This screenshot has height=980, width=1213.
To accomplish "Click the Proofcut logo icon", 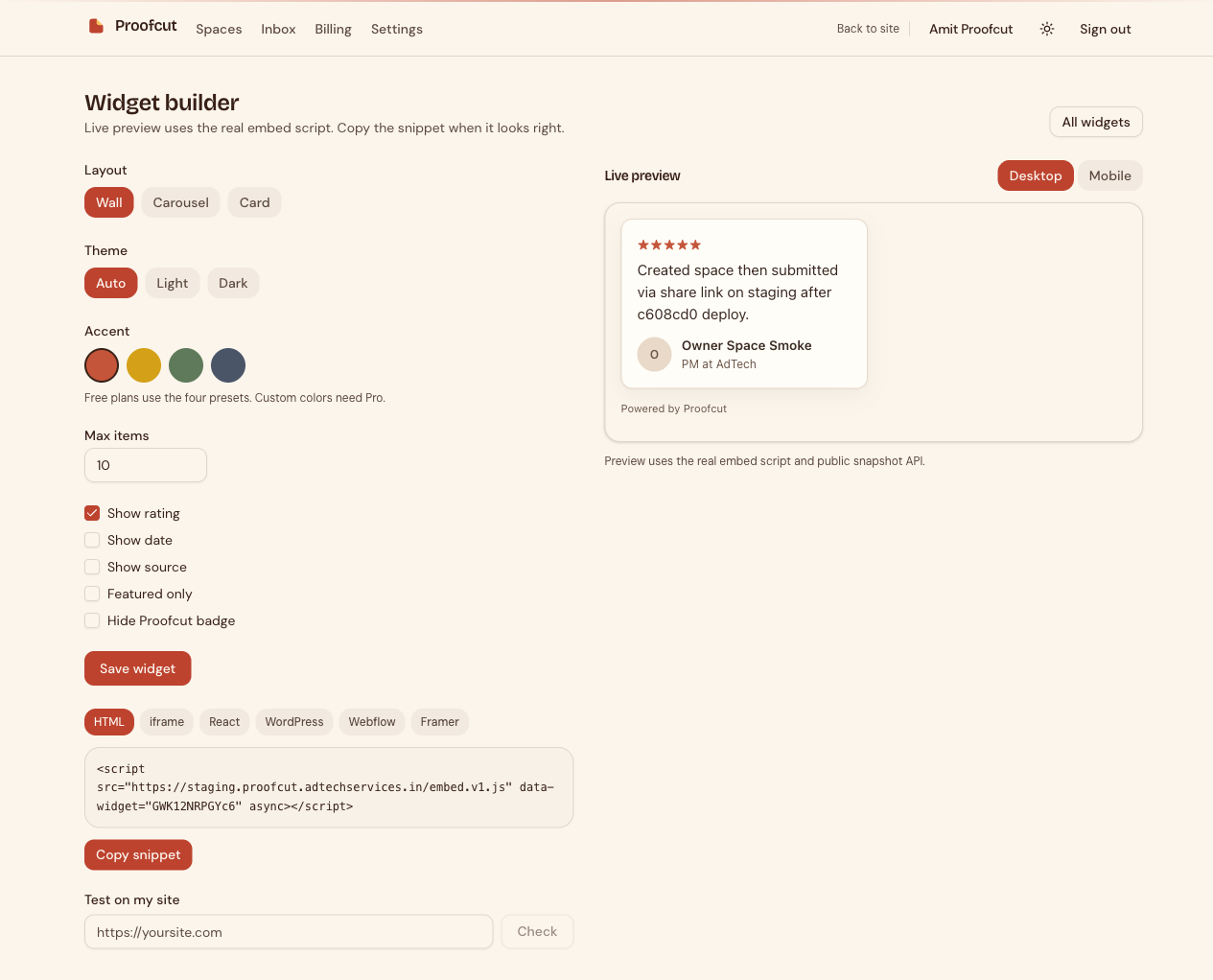I will coord(96,26).
